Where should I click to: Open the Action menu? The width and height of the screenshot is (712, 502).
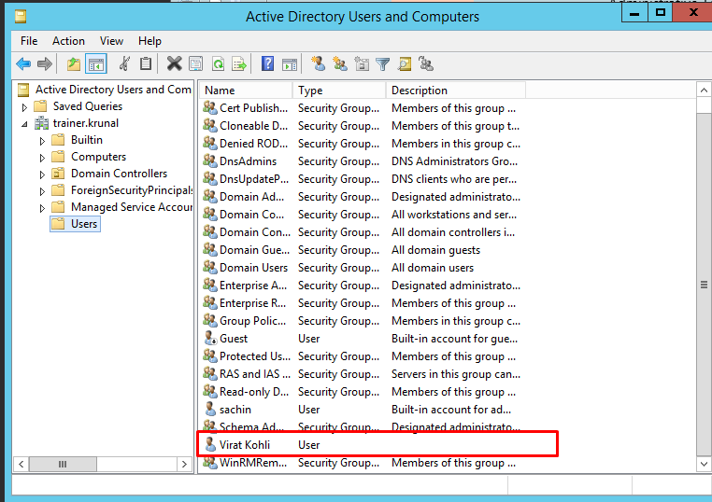coord(68,41)
